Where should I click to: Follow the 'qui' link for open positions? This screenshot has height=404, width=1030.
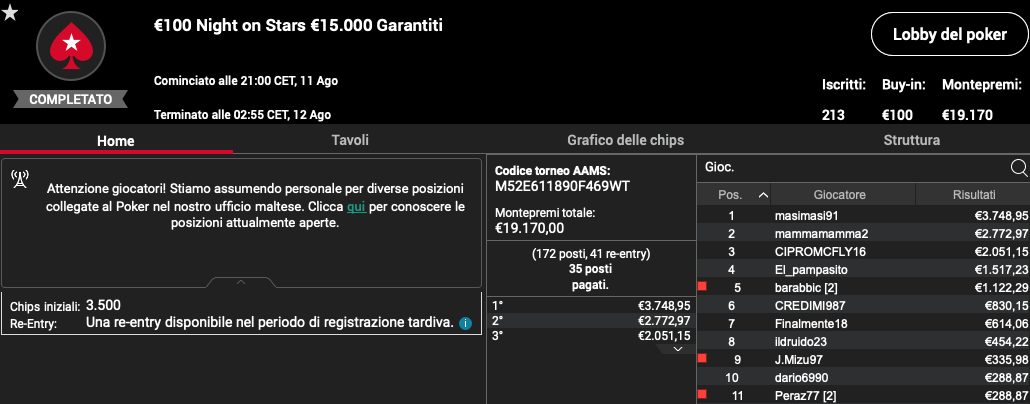[357, 206]
